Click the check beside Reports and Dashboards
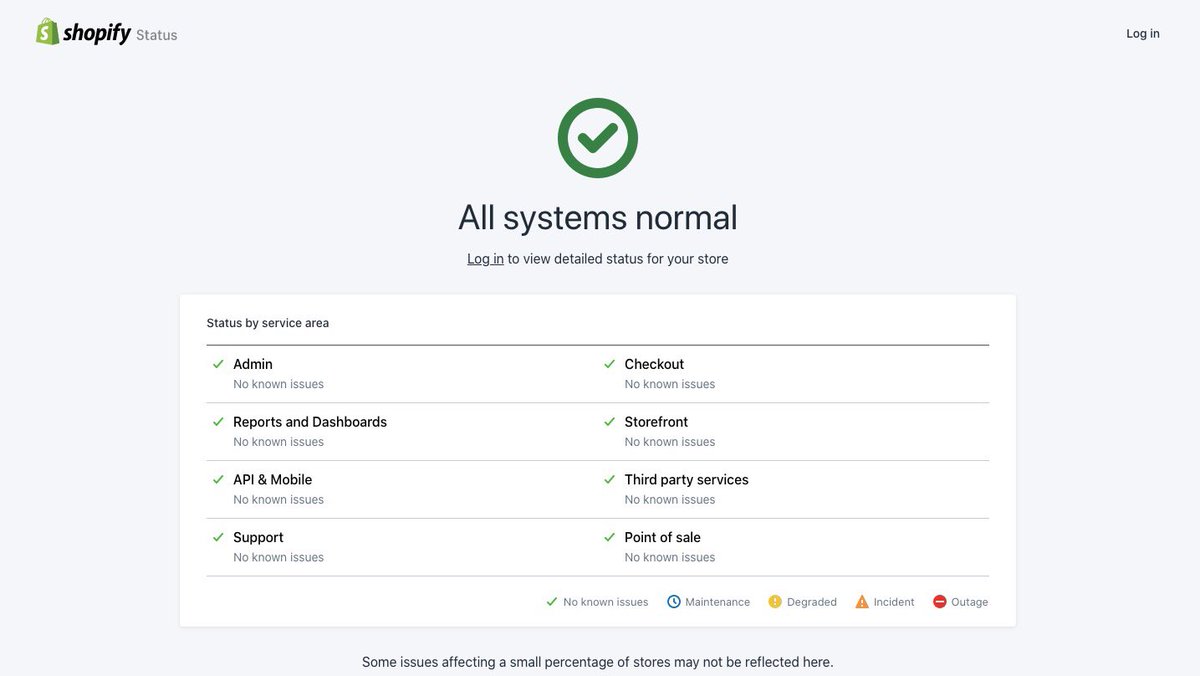Viewport: 1200px width, 676px height. click(x=218, y=422)
